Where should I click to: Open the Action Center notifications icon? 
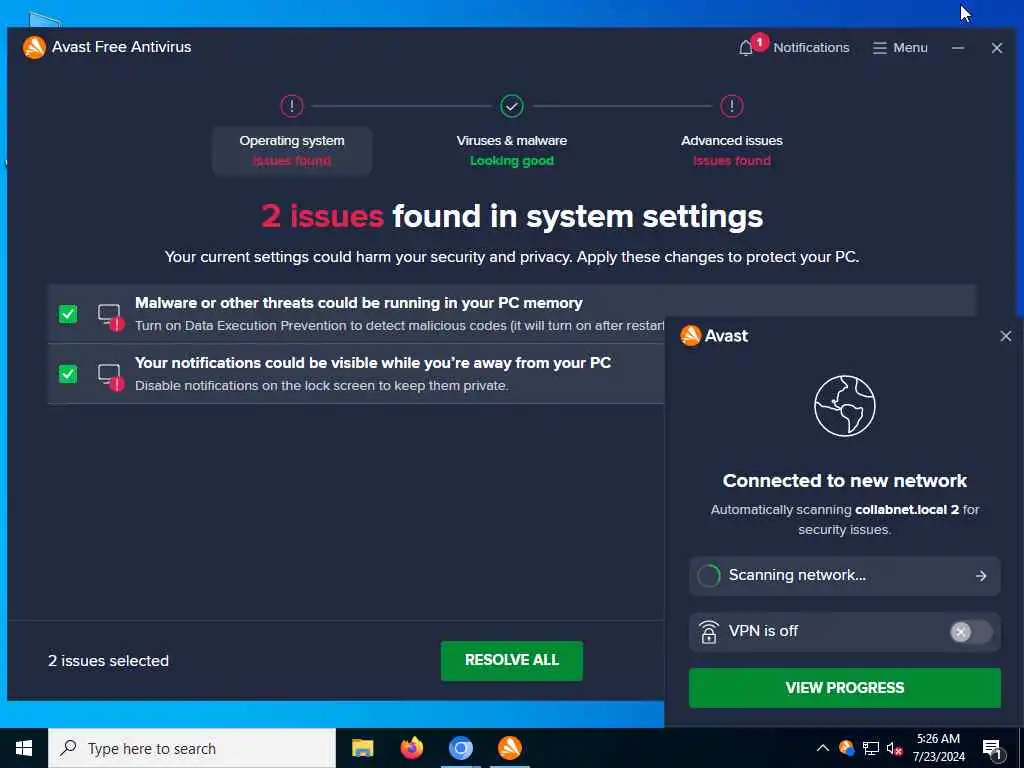point(992,748)
